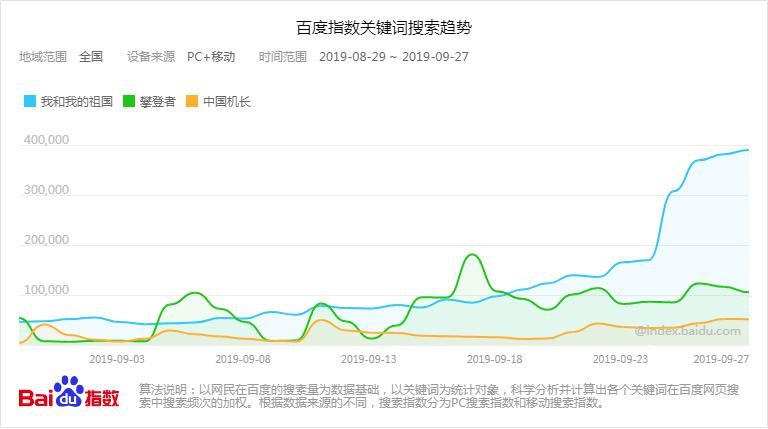The image size is (768, 429).
Task: Select the 2019-09-03 date on the axis
Action: [117, 357]
